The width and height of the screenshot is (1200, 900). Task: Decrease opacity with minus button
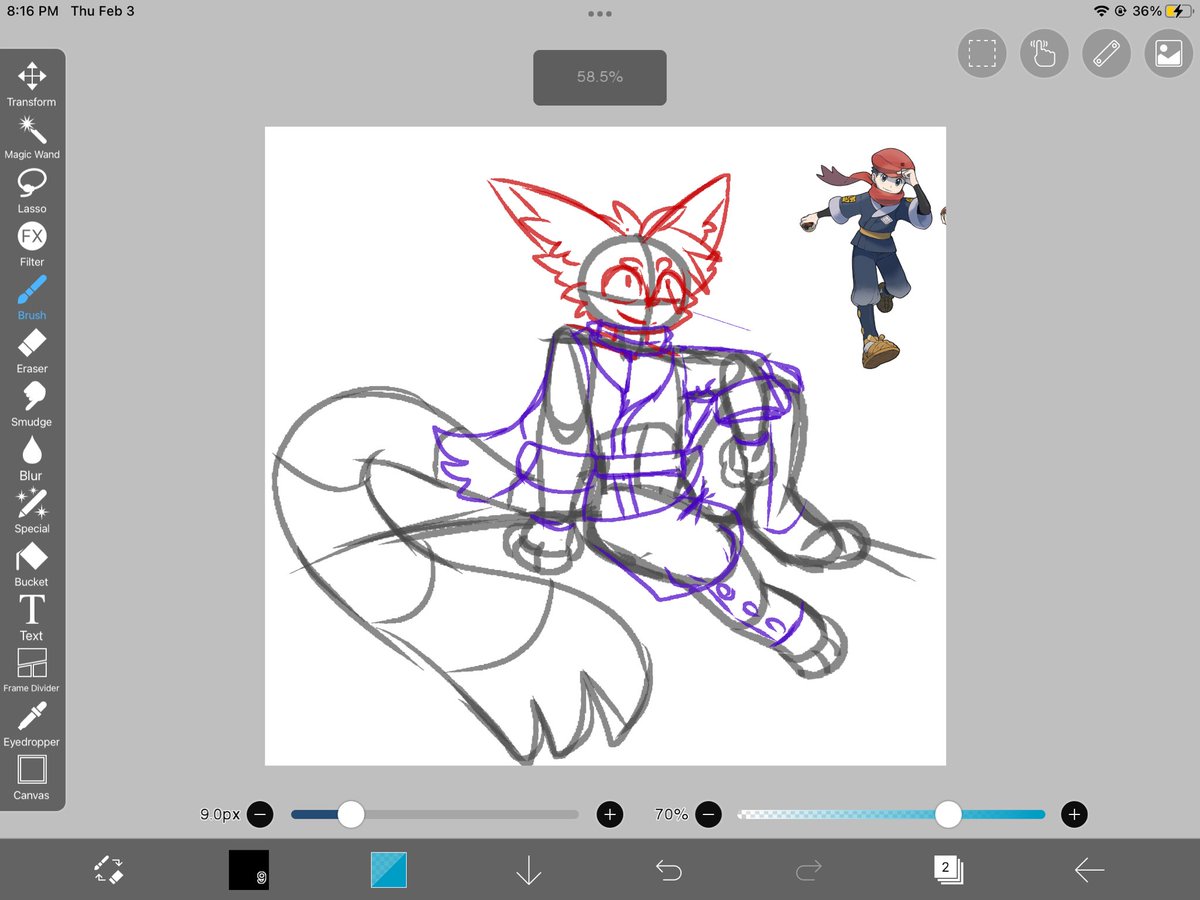708,814
